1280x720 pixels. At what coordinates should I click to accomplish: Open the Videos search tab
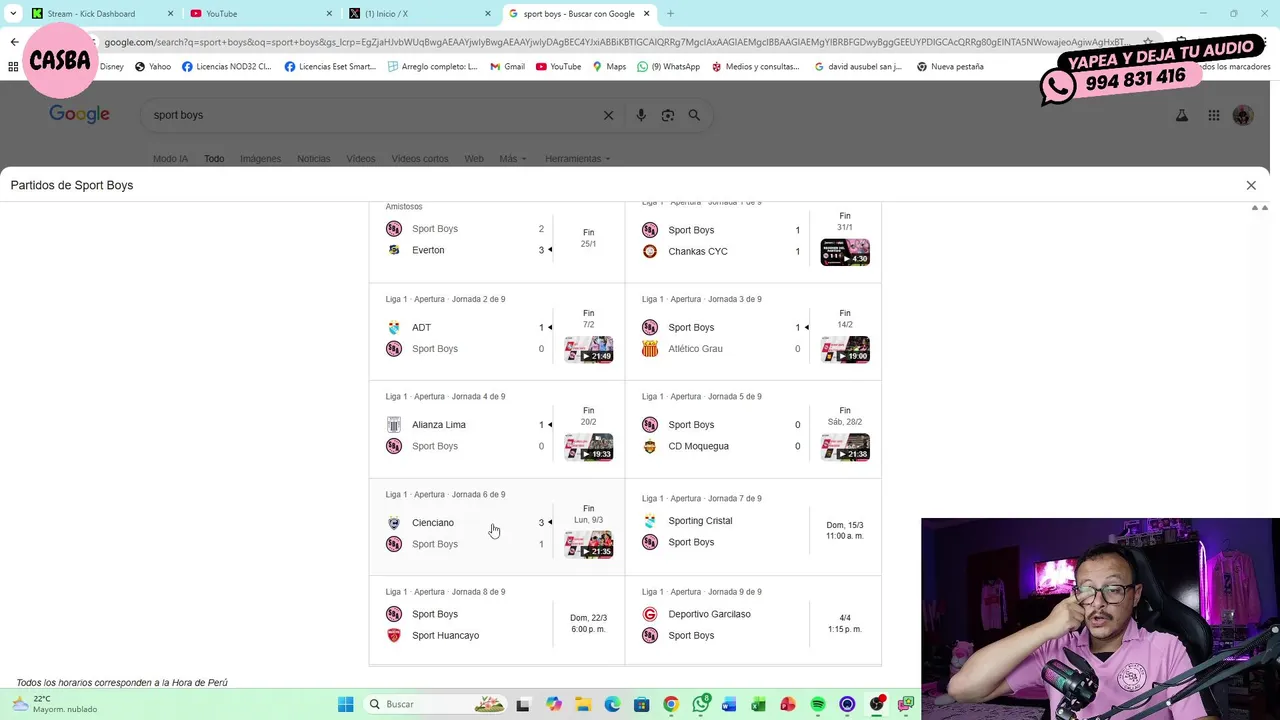[361, 159]
